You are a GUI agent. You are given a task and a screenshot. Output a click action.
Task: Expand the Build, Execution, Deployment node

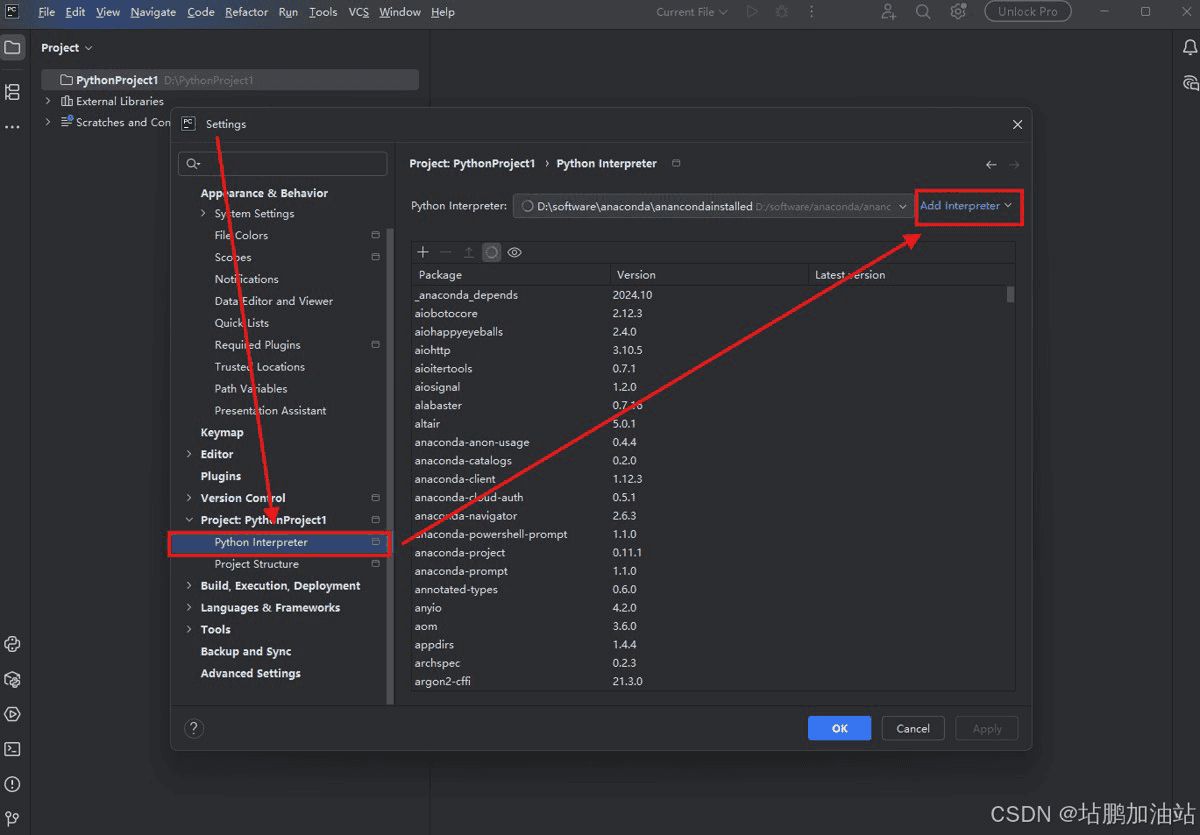190,586
